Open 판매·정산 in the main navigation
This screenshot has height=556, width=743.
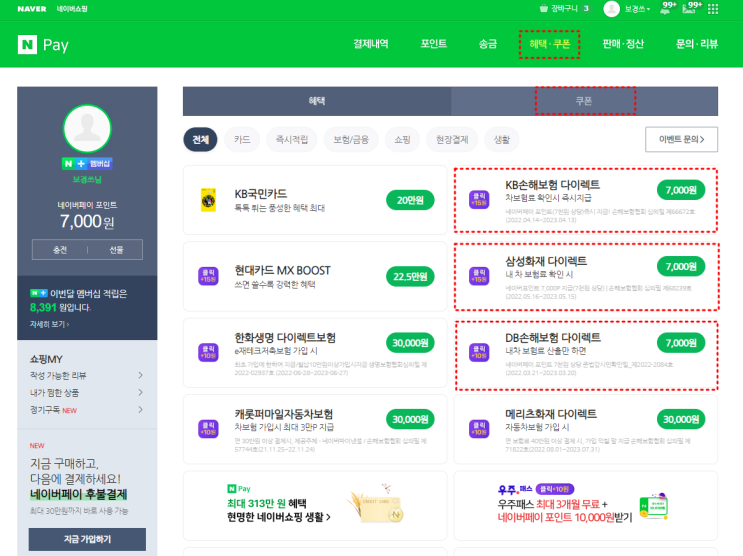[x=623, y=44]
